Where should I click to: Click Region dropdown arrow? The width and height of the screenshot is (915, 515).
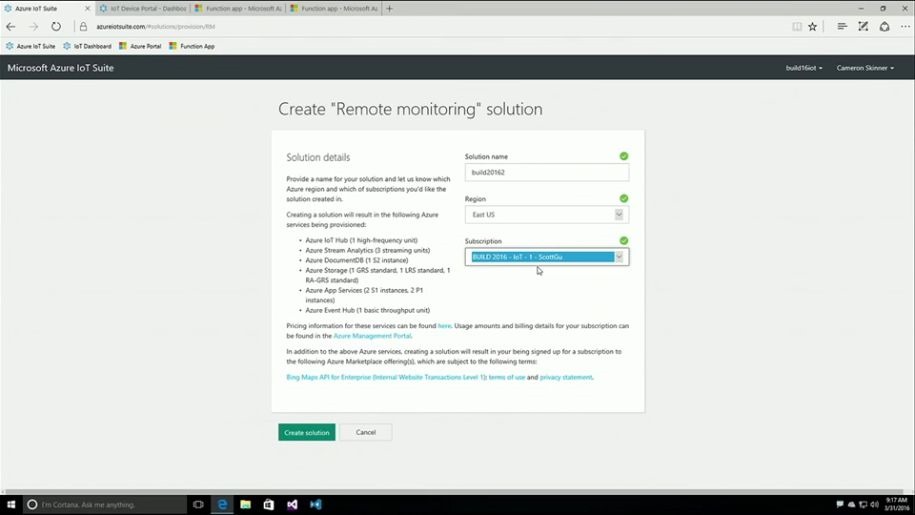[x=619, y=215]
